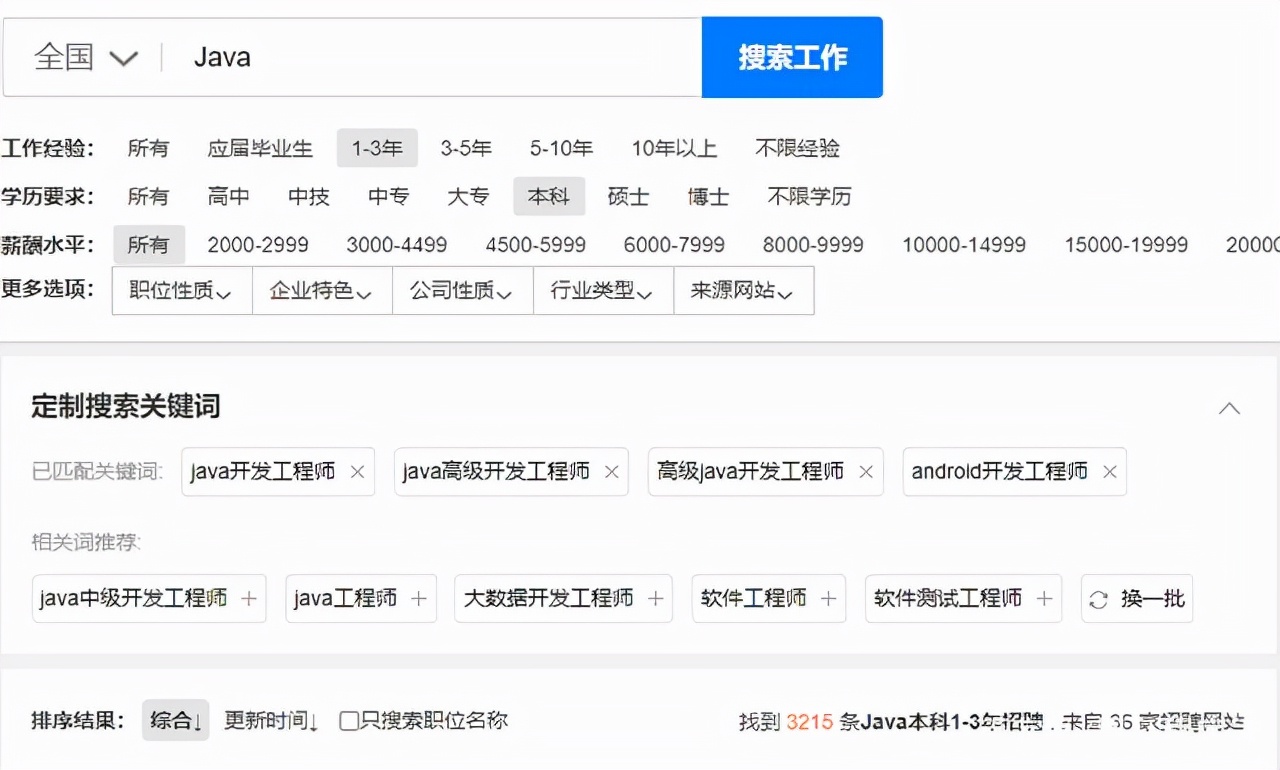Filter salary 15000-19999
Viewport: 1280px width, 770px height.
[1126, 244]
